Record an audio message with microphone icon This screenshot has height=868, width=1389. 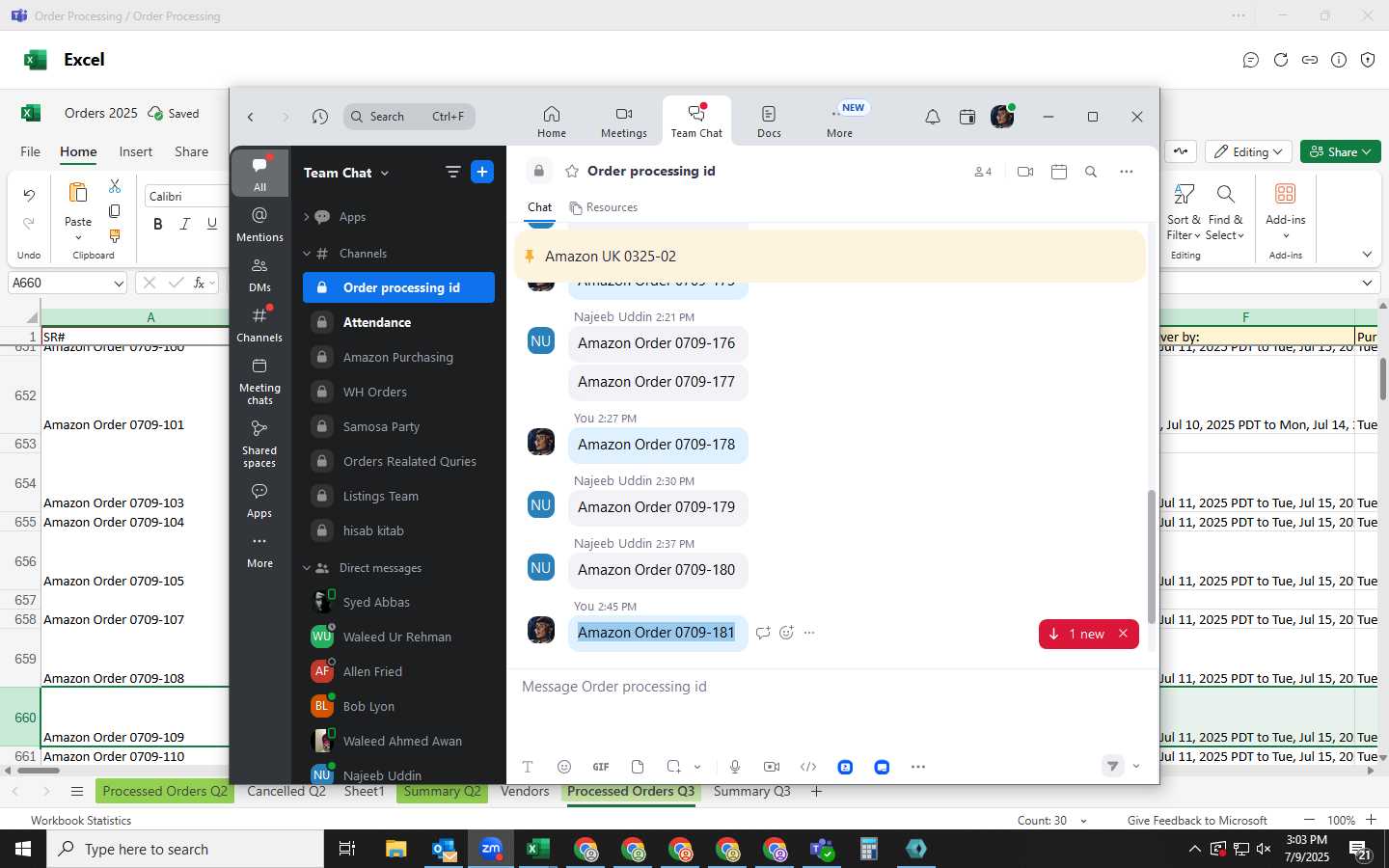coord(735,767)
